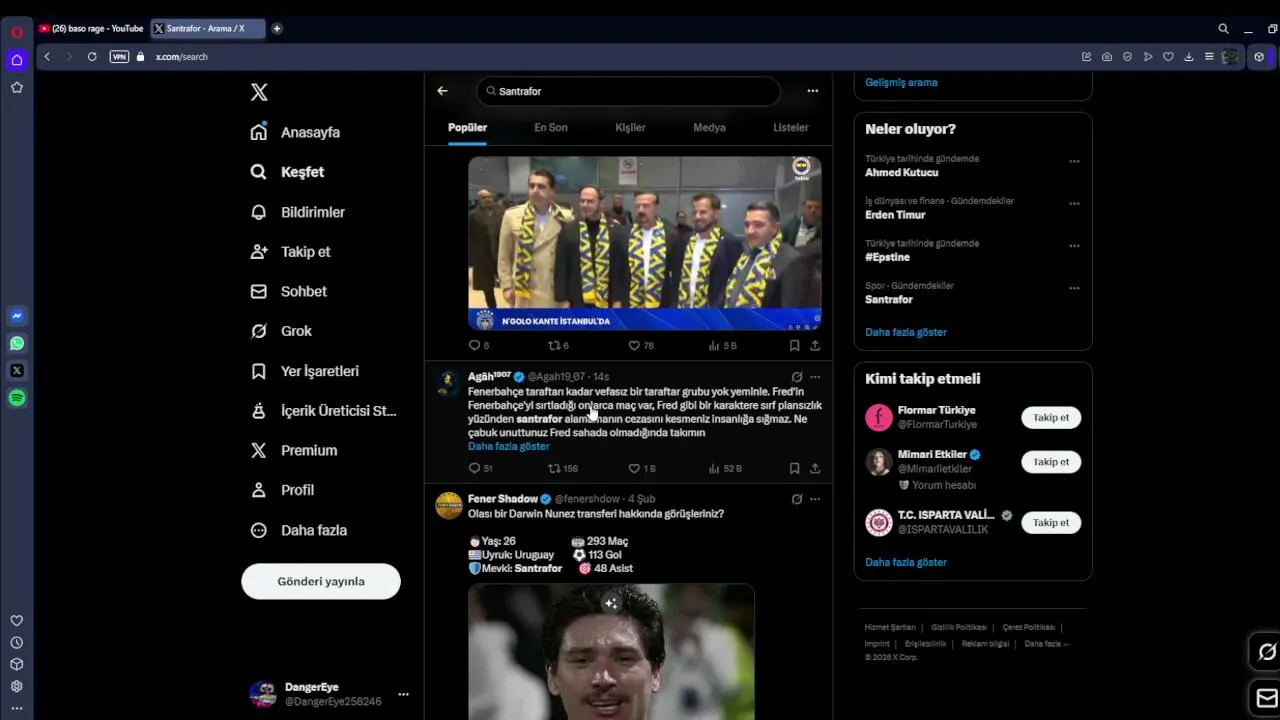Go to Anasayfa in the sidebar

[x=295, y=132]
